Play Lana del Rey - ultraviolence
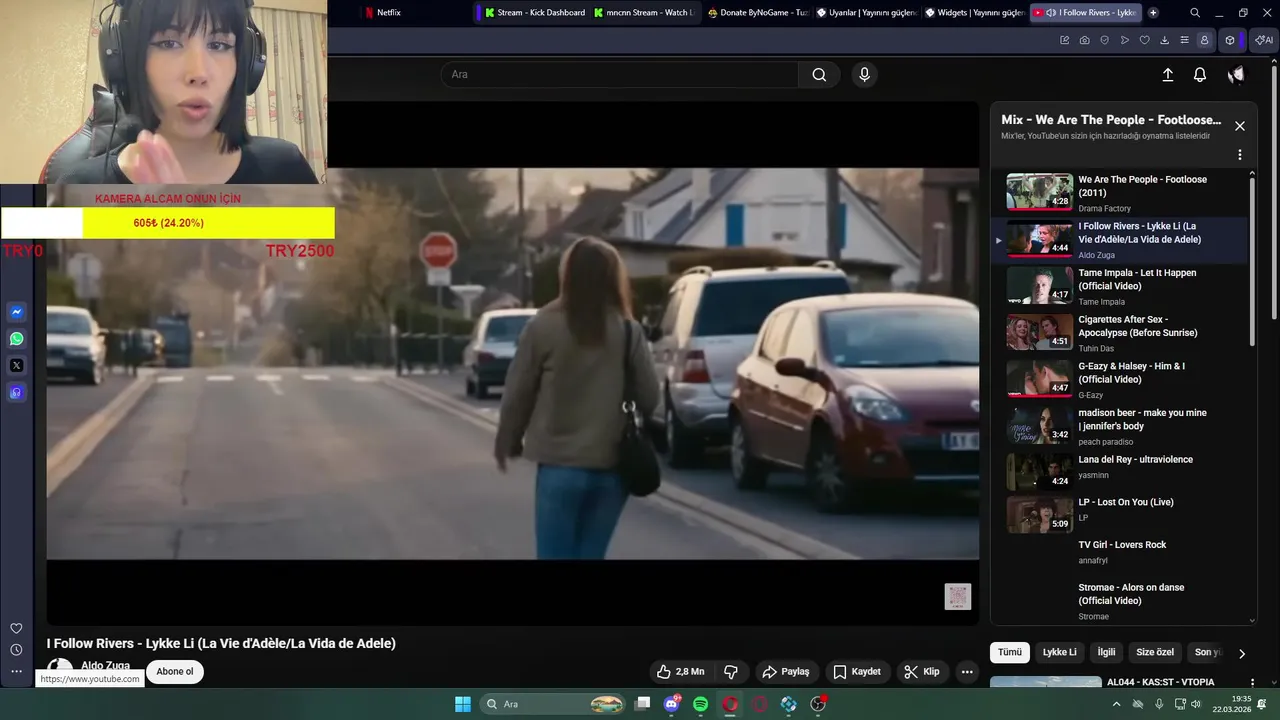The width and height of the screenshot is (1280, 720). (x=1120, y=471)
